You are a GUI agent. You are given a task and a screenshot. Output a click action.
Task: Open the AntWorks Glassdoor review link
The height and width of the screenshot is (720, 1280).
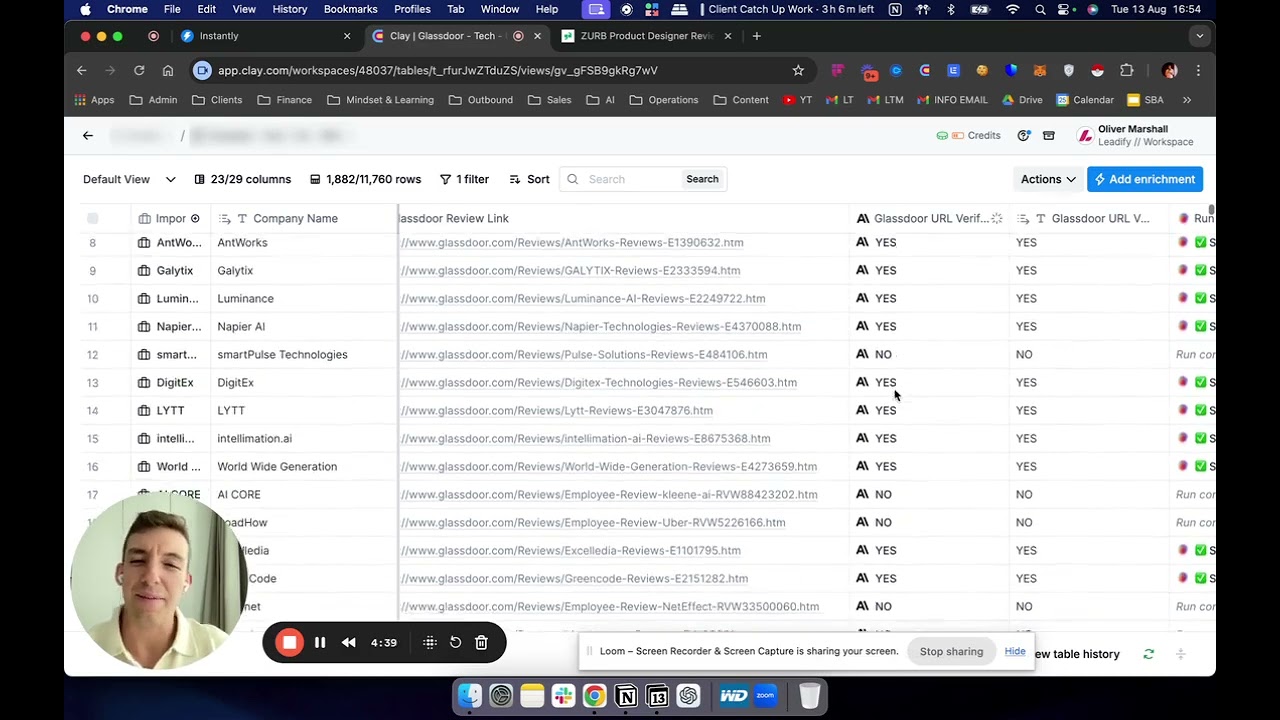coord(572,243)
